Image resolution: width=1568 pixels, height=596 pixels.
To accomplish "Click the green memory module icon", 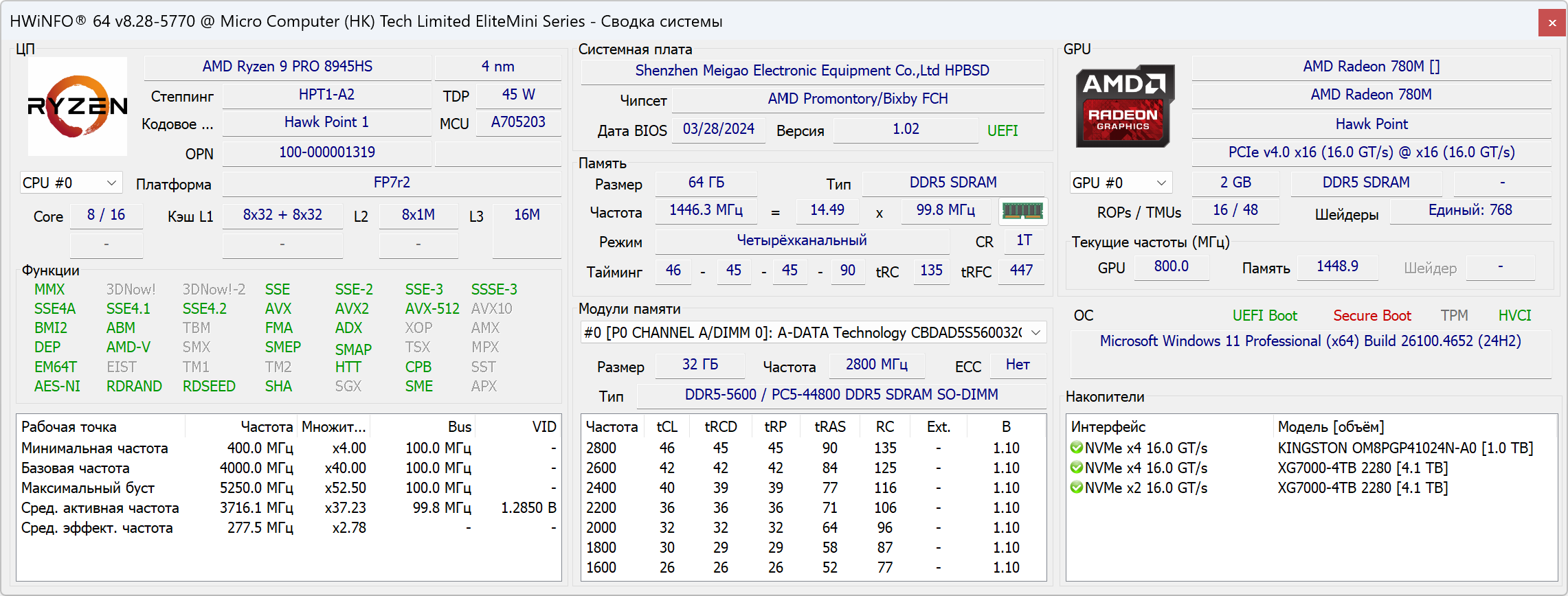I will (1022, 211).
